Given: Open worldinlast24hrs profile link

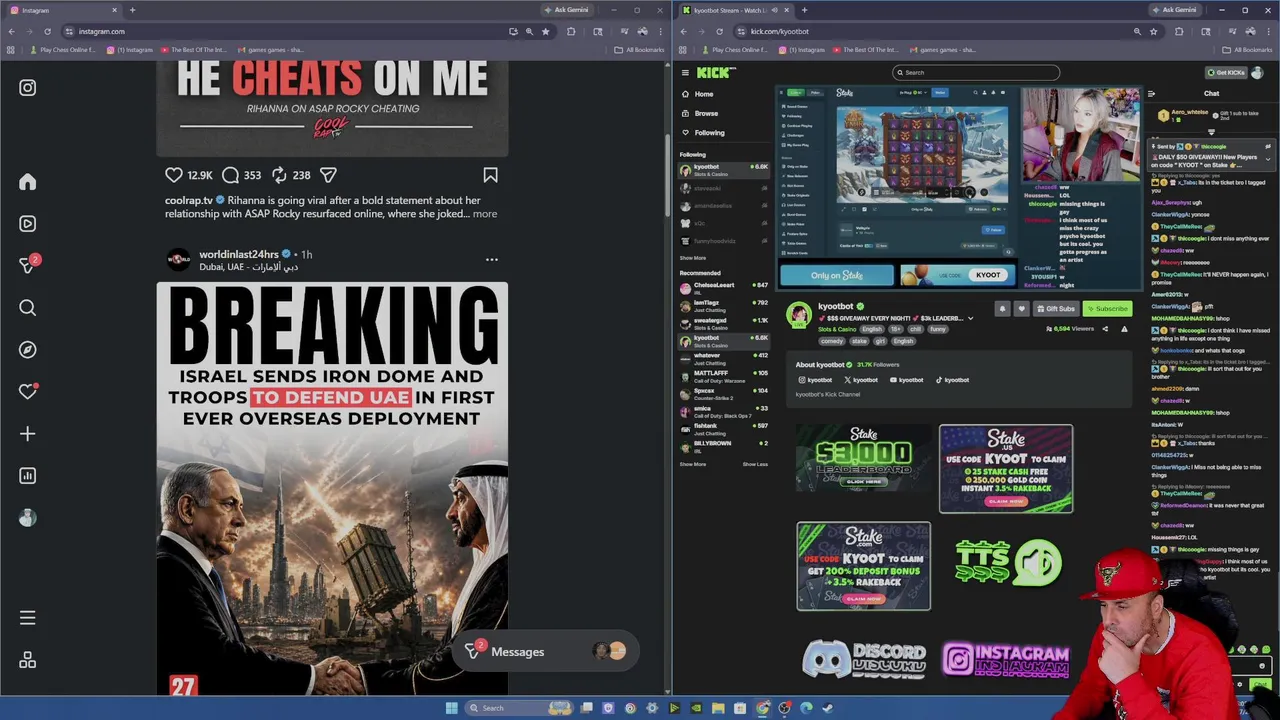Looking at the screenshot, I should point(238,254).
